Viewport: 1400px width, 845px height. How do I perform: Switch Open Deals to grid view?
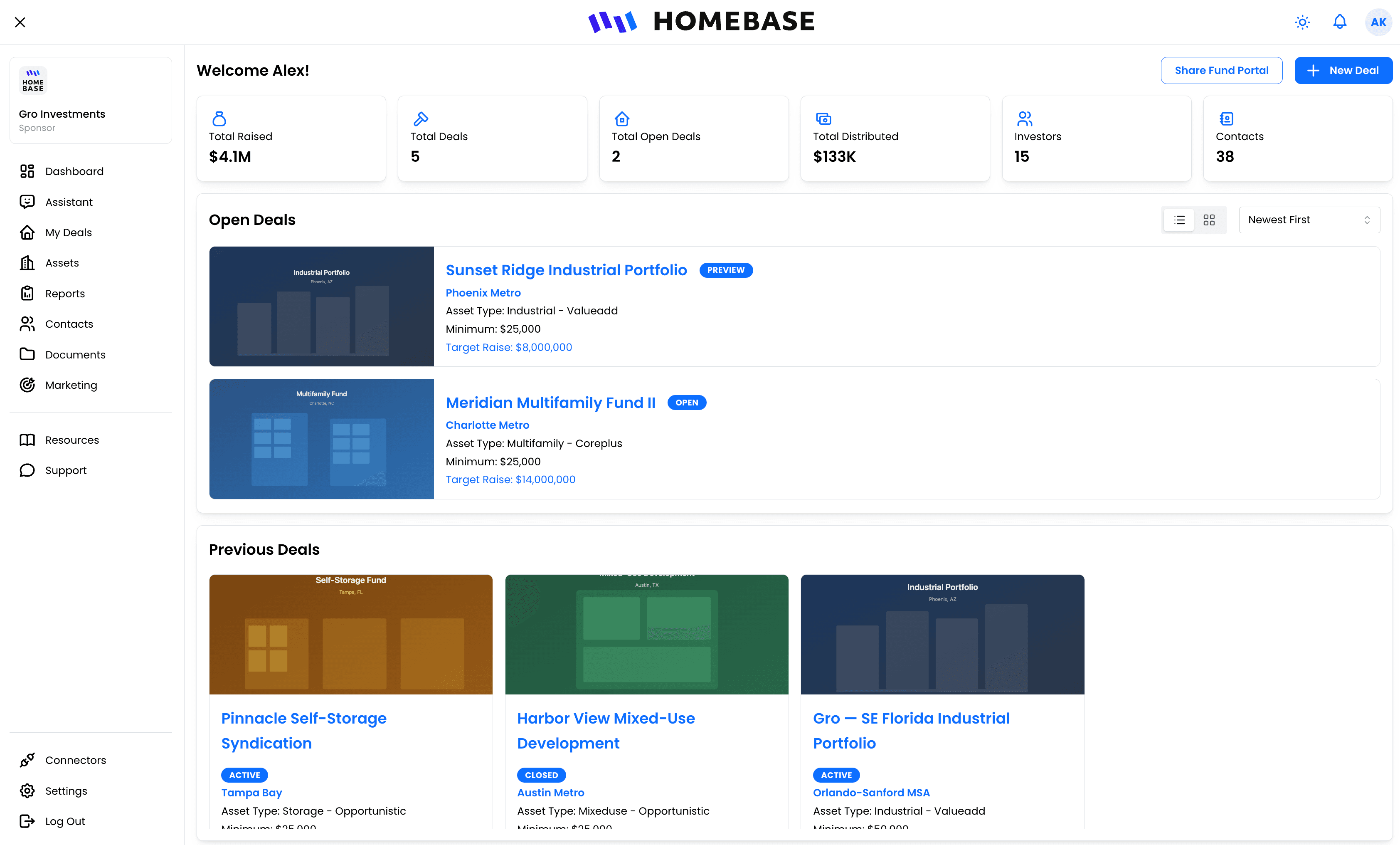tap(1209, 220)
